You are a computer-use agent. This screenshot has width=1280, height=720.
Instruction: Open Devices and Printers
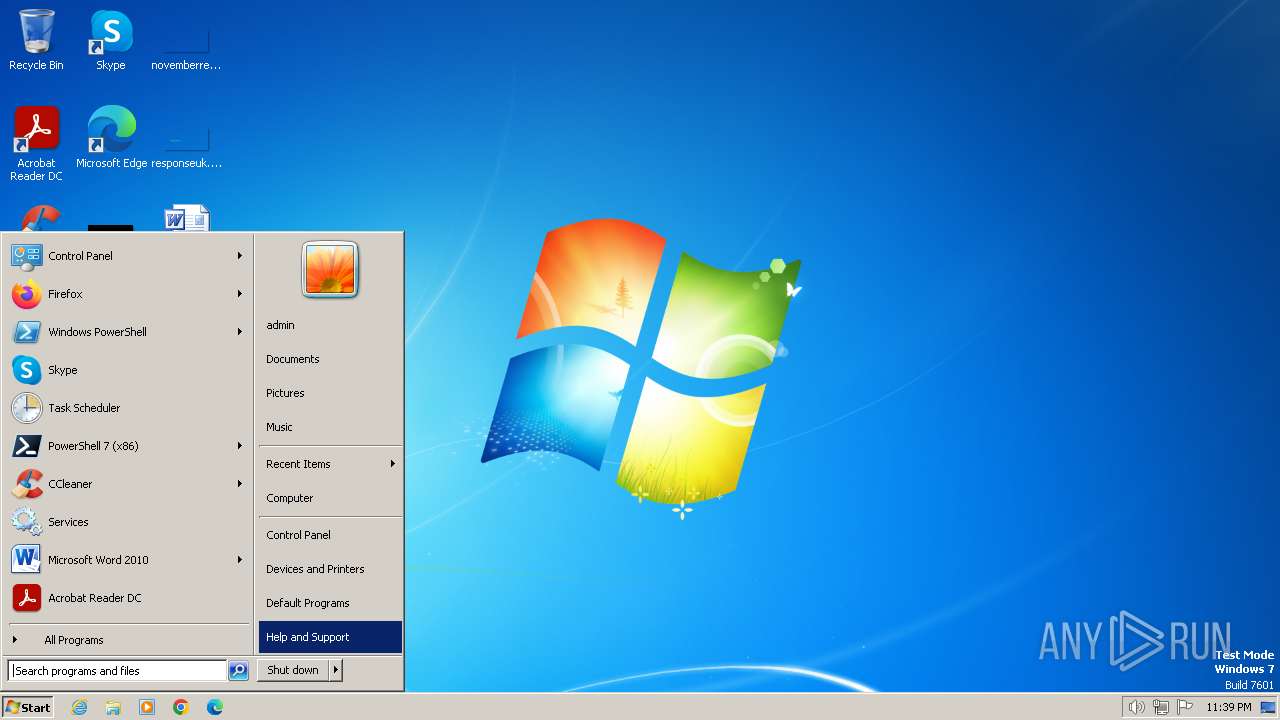pyautogui.click(x=330, y=569)
